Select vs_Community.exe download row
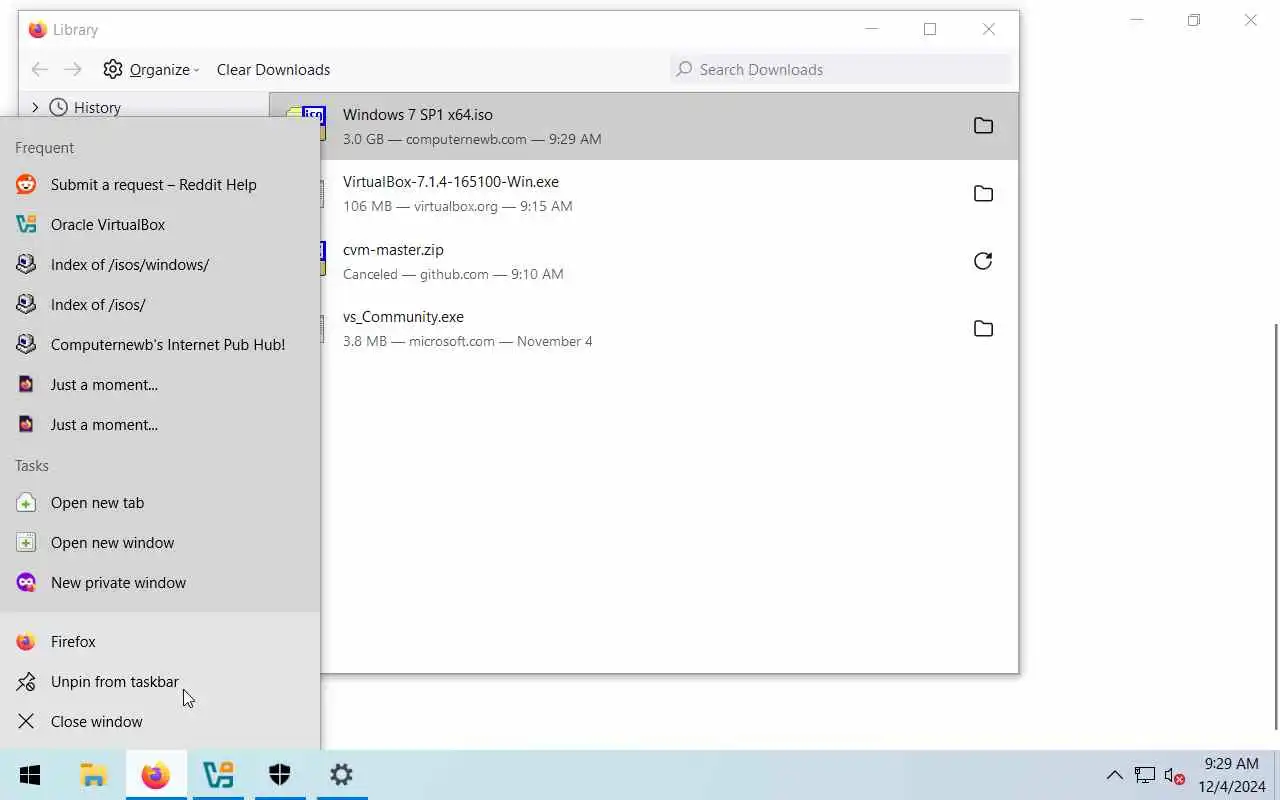1280x800 pixels. (644, 329)
